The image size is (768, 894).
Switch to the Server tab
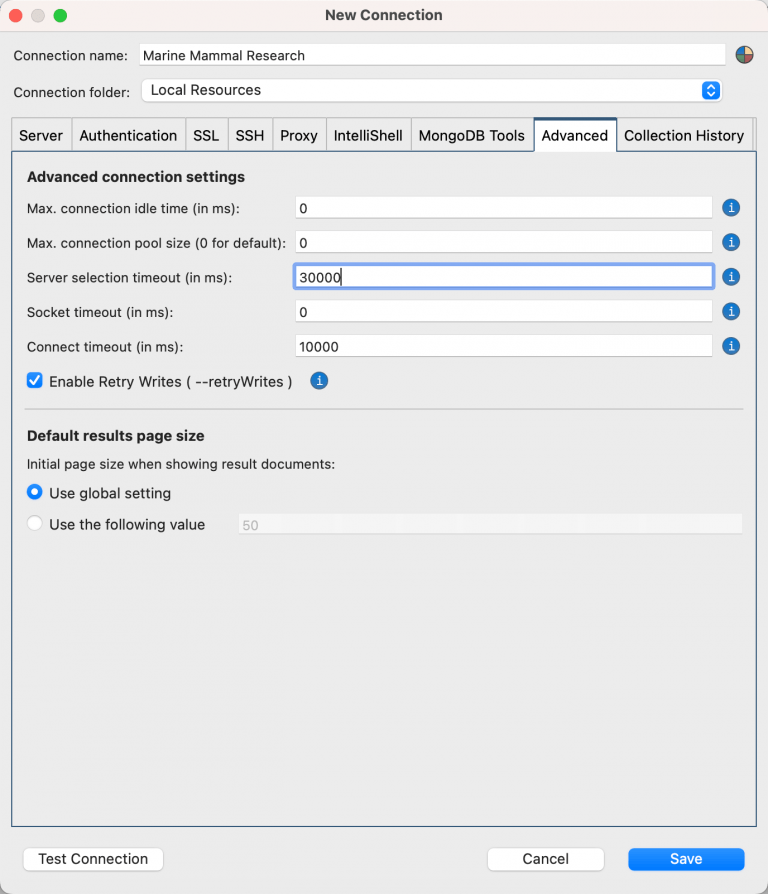(x=40, y=135)
